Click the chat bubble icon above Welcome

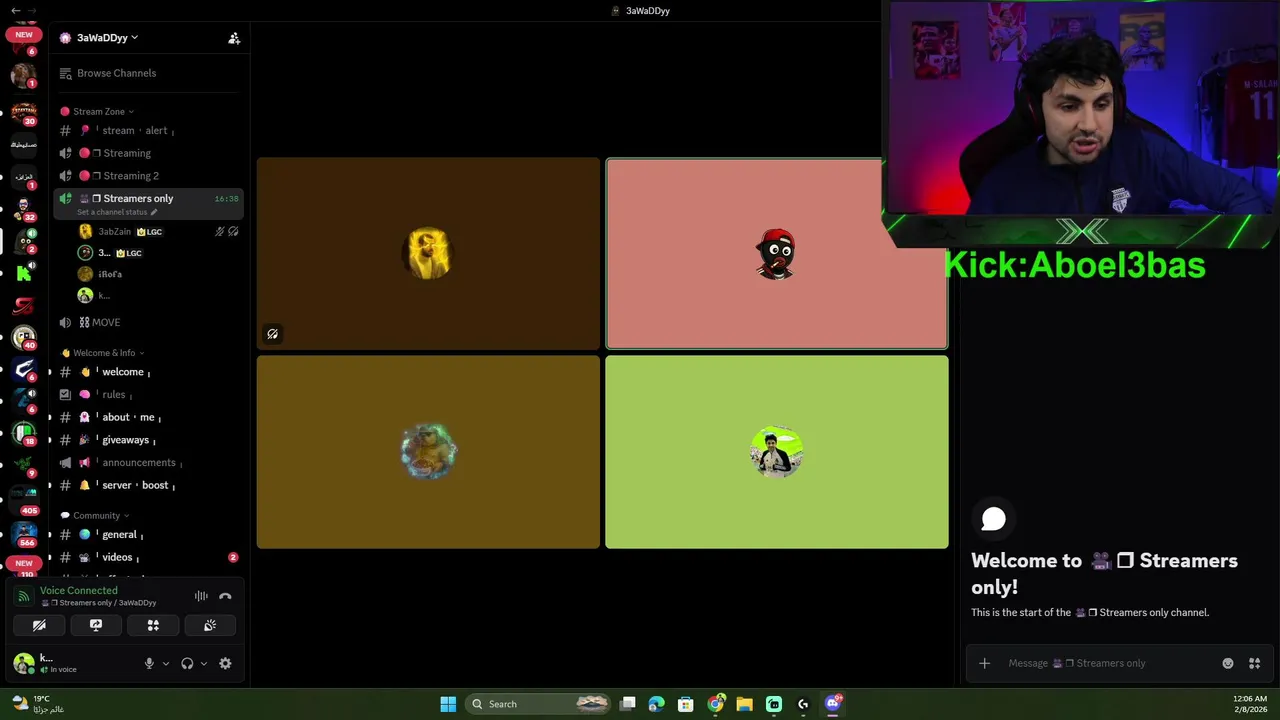(x=993, y=519)
